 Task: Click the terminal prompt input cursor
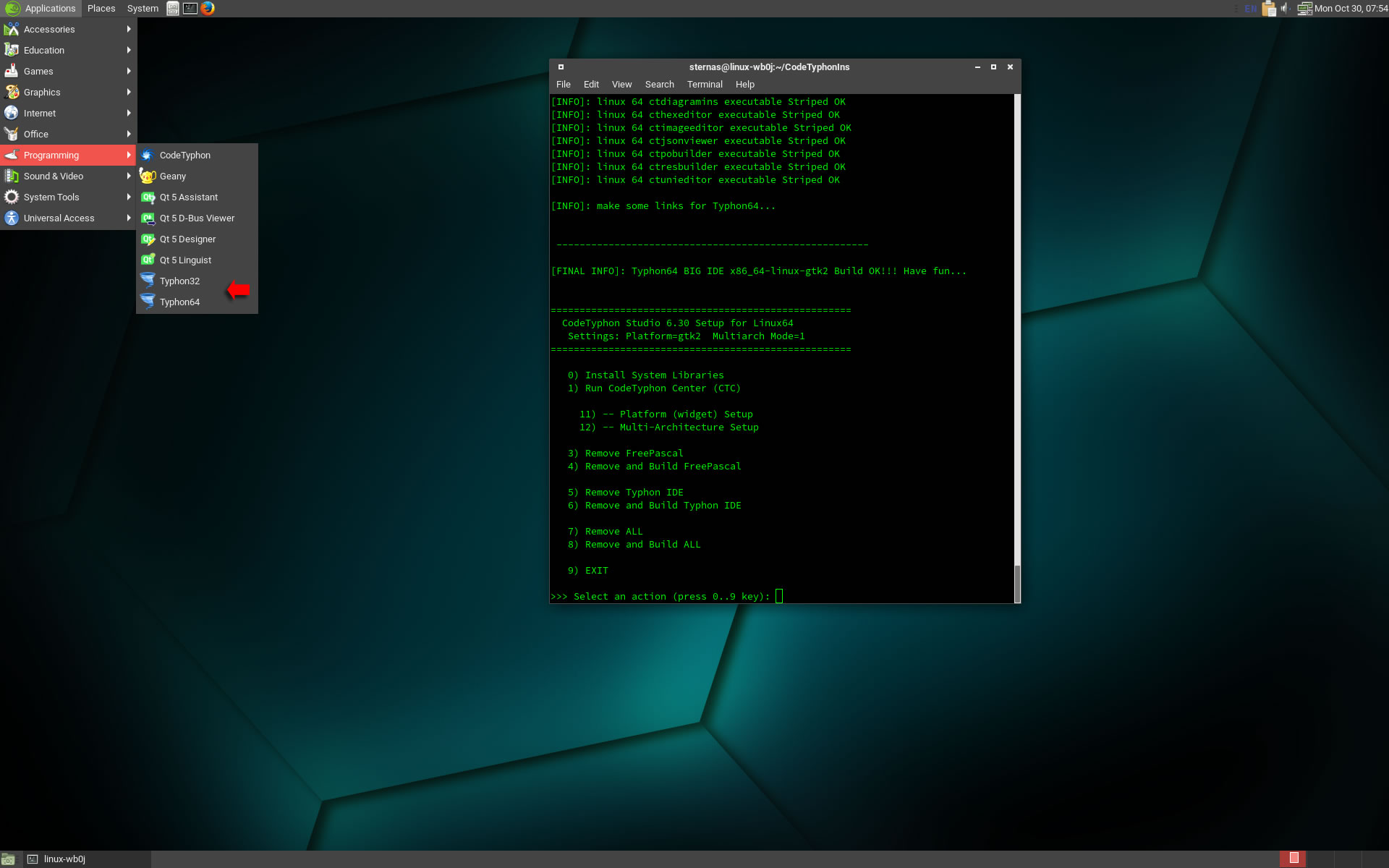[779, 596]
